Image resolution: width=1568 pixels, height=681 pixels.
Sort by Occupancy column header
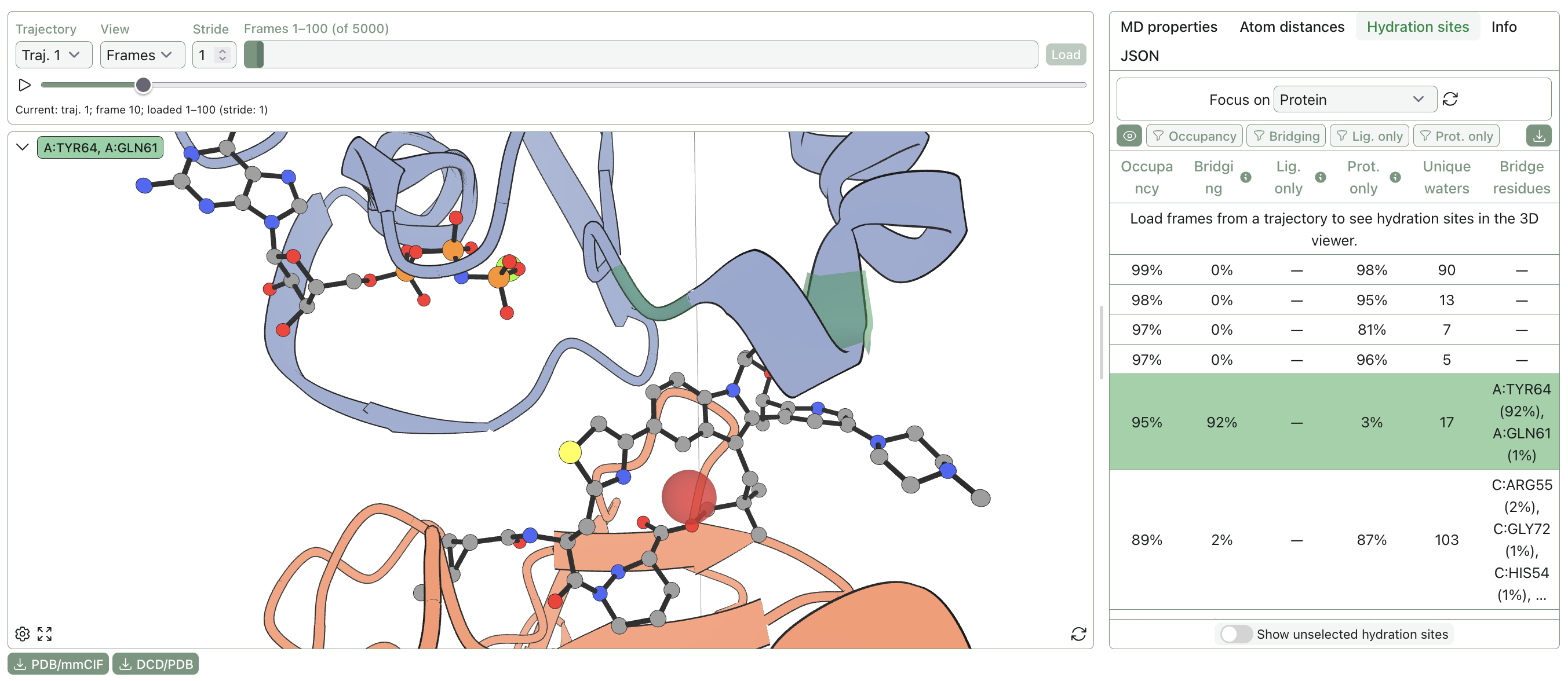point(1146,177)
